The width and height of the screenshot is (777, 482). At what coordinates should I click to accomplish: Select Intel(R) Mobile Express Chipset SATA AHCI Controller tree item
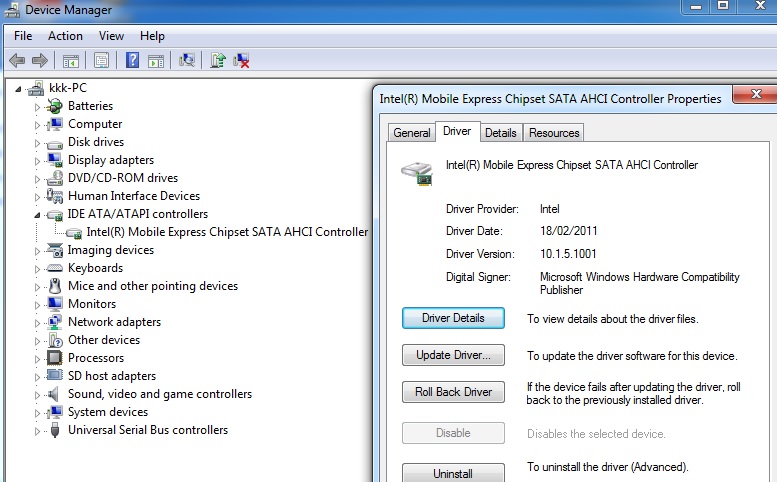point(227,232)
